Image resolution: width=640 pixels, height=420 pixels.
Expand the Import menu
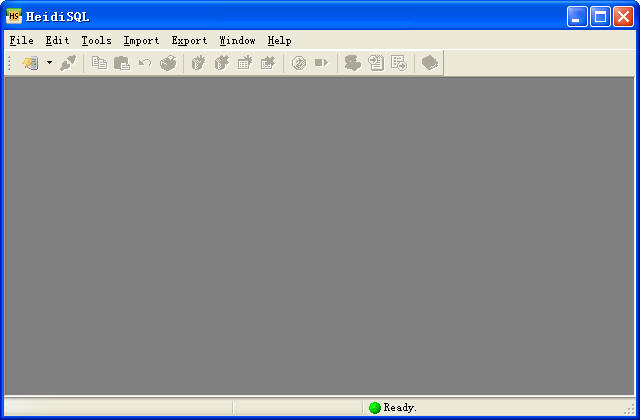pos(141,41)
